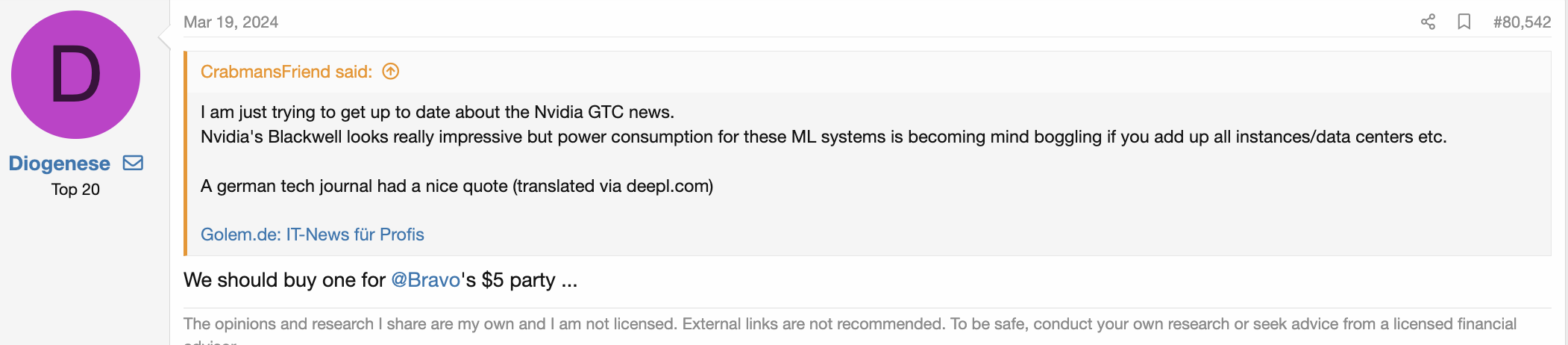The height and width of the screenshot is (345, 1568).
Task: Open the Golem.de IT-News für Profis link
Action: click(x=312, y=234)
